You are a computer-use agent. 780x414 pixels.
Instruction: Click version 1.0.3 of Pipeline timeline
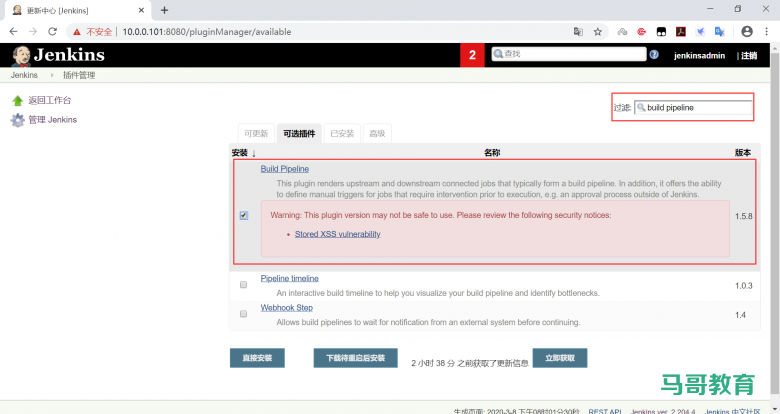743,286
